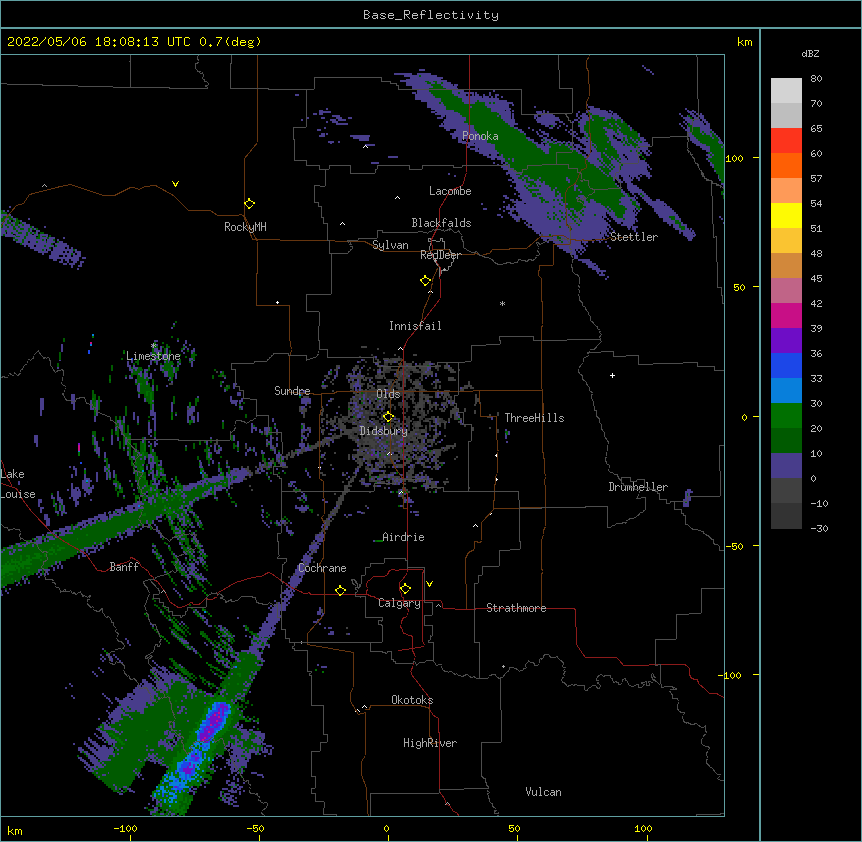Click the Ponoka city label
Screen dimensions: 862x842
click(x=480, y=136)
